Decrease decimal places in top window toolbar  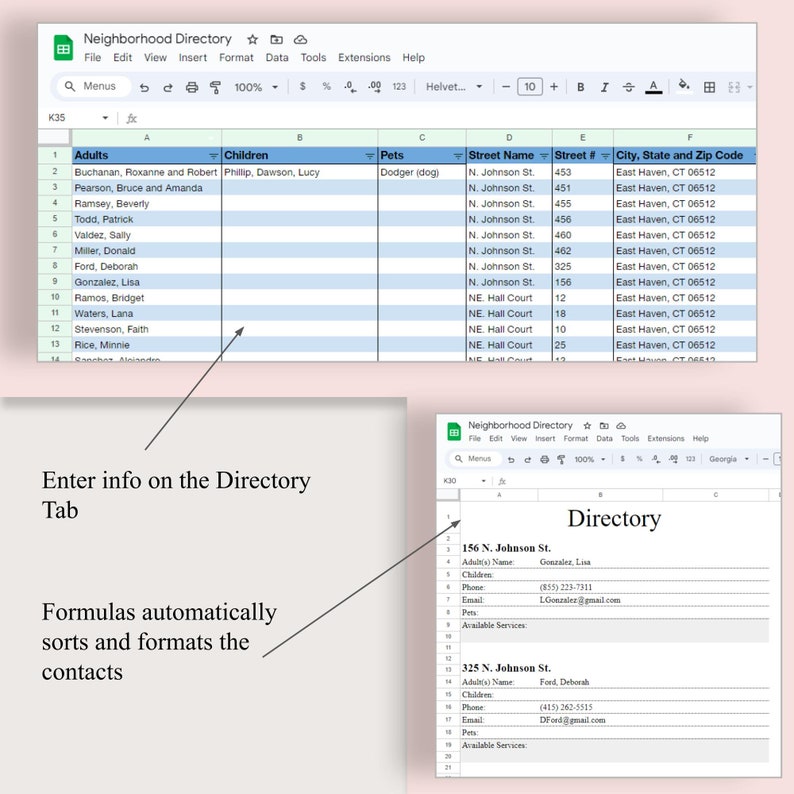350,87
